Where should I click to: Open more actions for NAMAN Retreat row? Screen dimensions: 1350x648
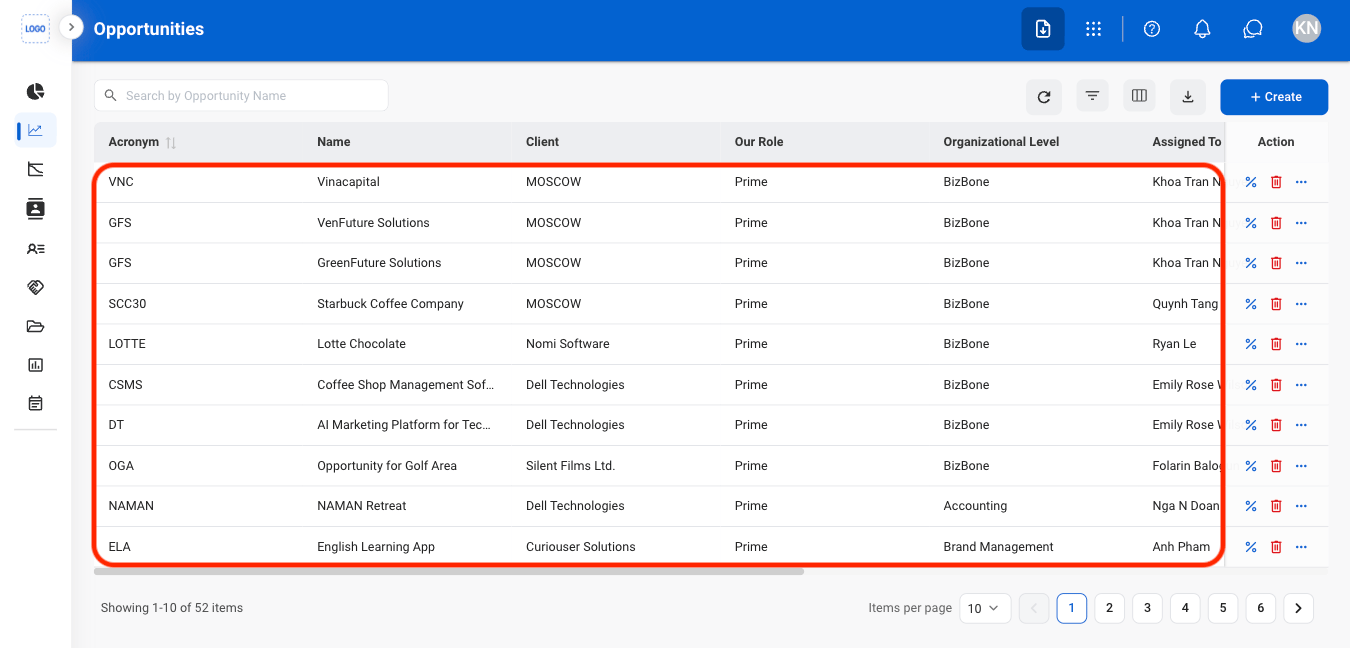point(1301,506)
